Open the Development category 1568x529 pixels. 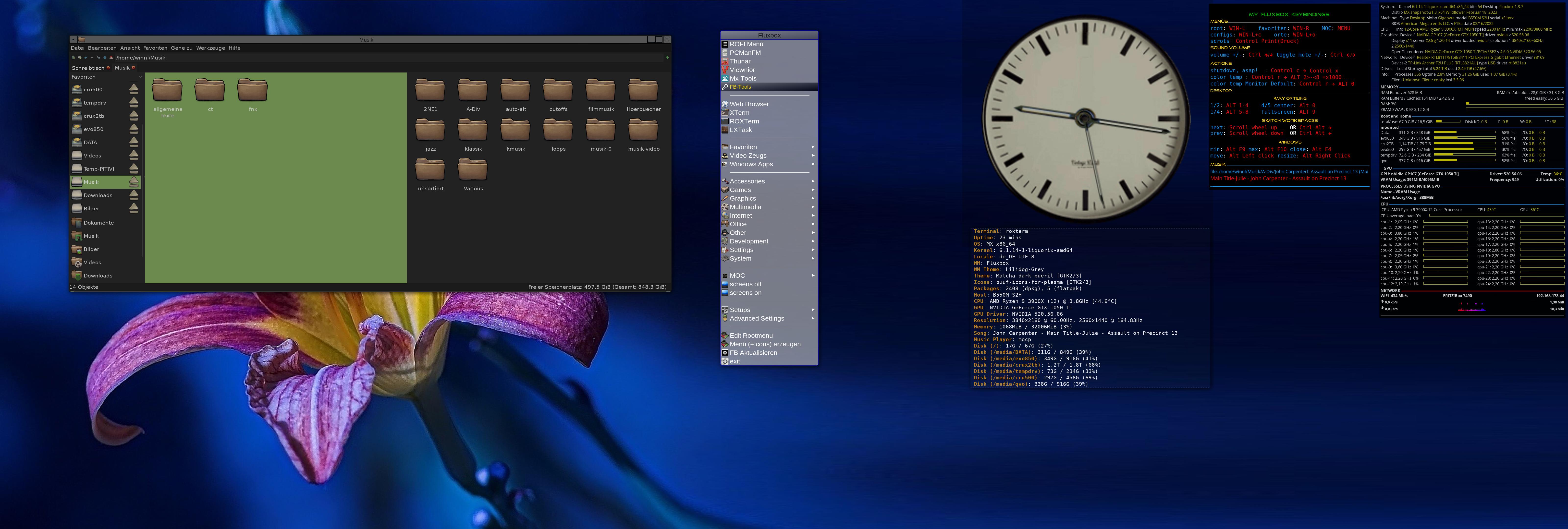click(x=769, y=241)
